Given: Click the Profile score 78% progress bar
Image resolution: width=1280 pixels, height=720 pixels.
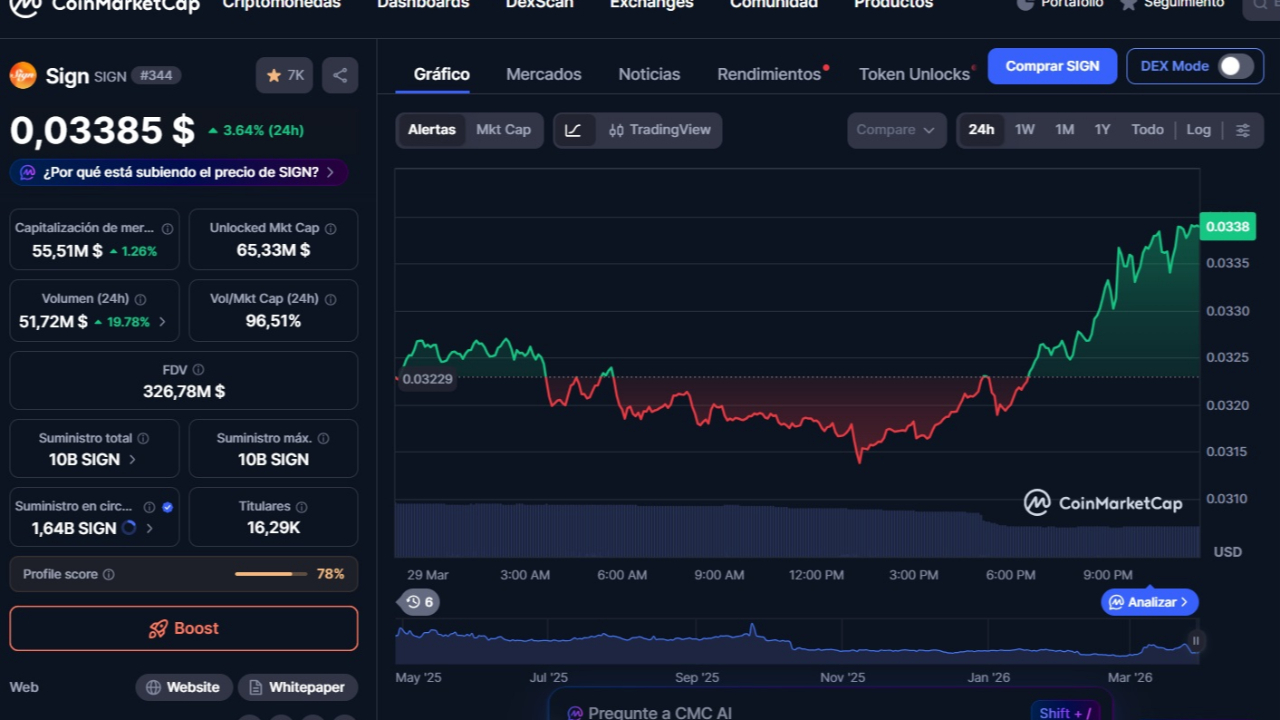Looking at the screenshot, I should coord(271,574).
